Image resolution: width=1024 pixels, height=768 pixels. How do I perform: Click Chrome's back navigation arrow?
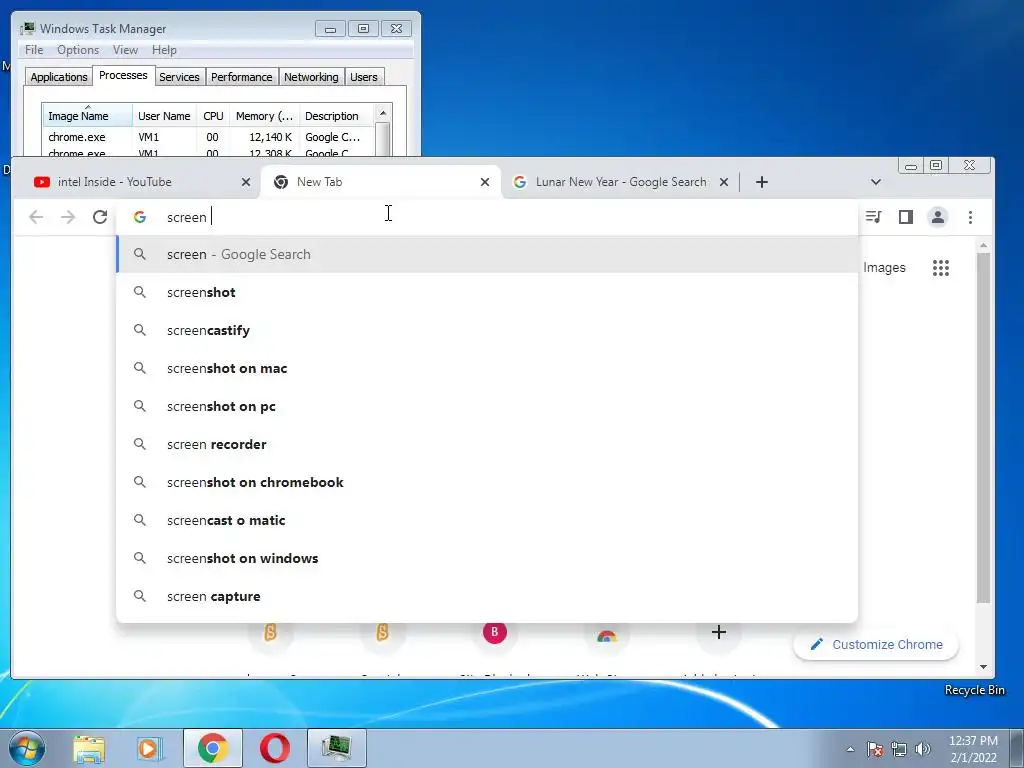click(x=36, y=217)
